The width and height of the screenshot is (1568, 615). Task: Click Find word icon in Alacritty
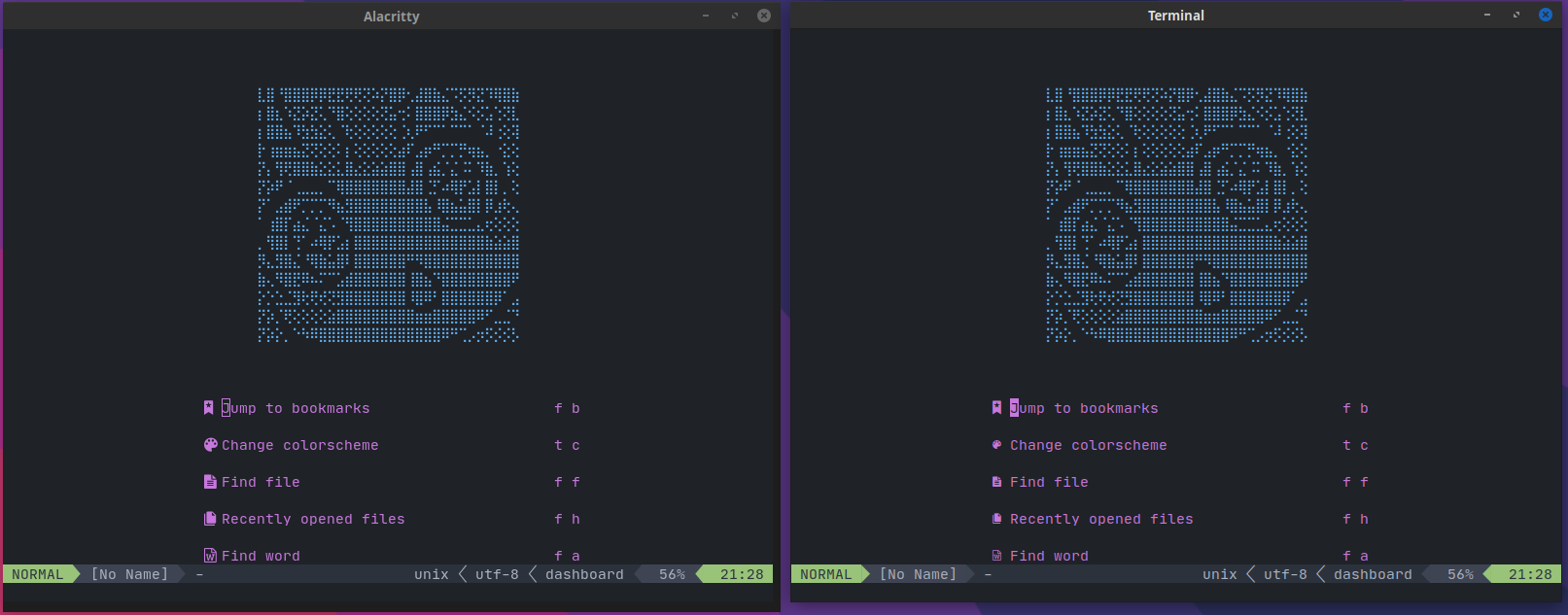[x=210, y=556]
